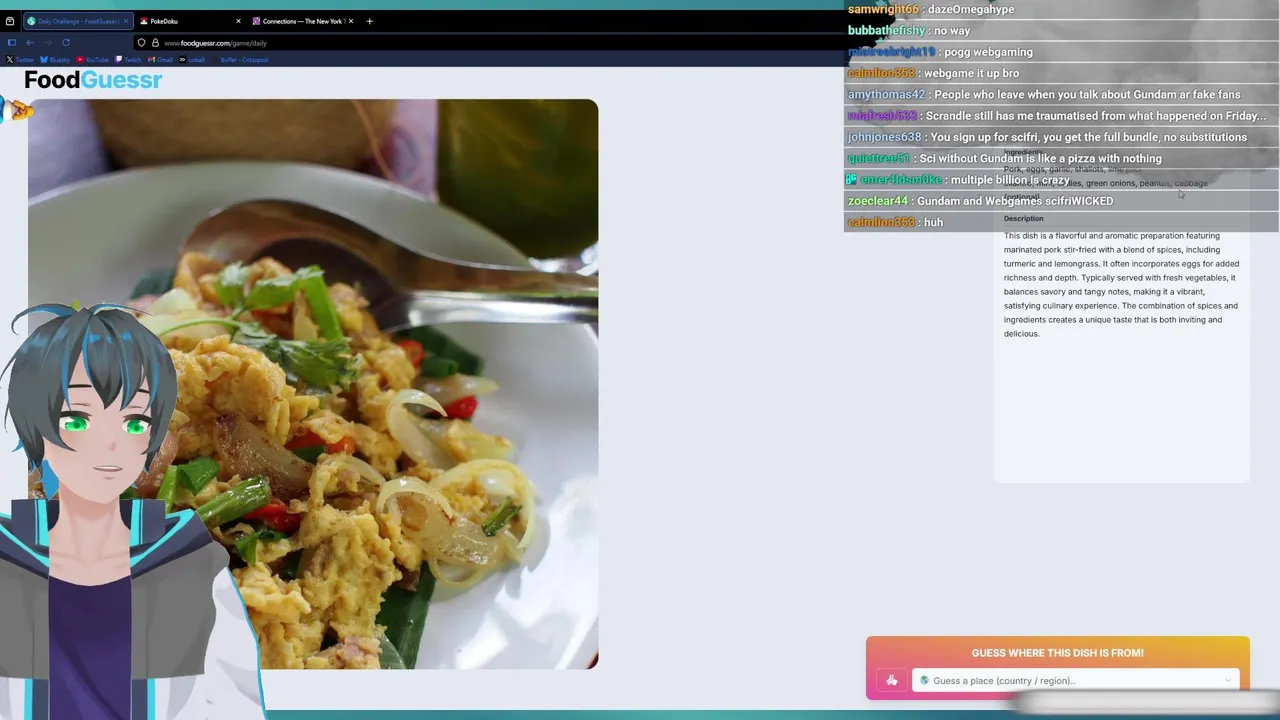The height and width of the screenshot is (720, 1280).
Task: Go back with the browser back arrow
Action: click(x=30, y=42)
